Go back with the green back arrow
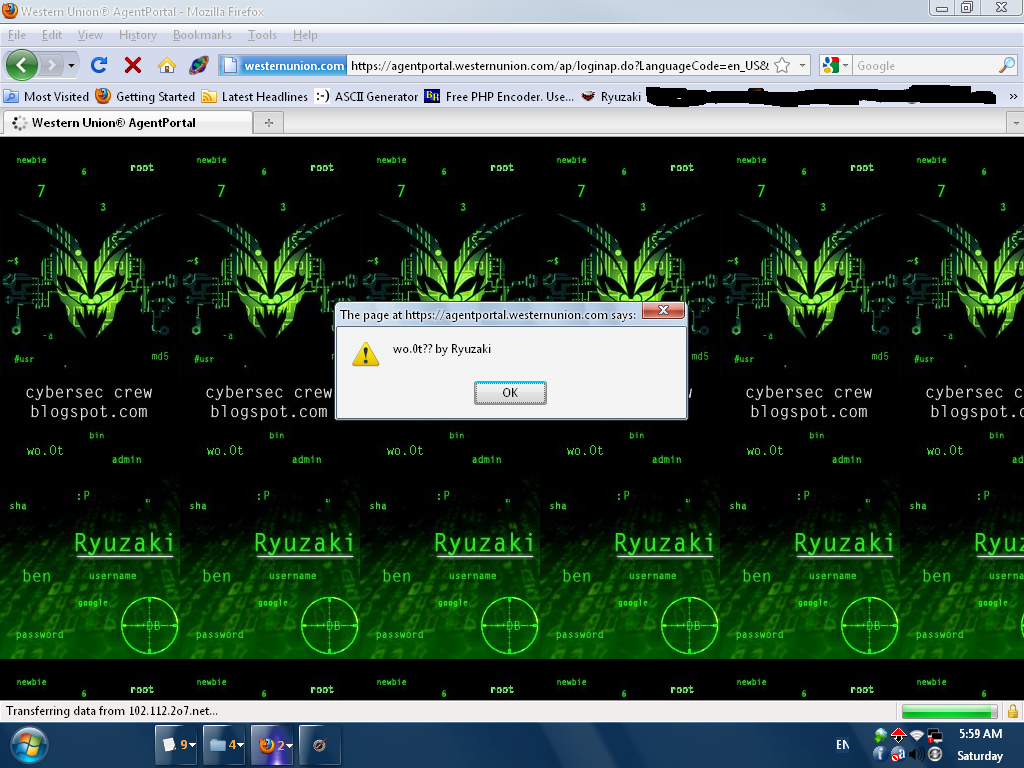The width and height of the screenshot is (1024, 768). coord(22,65)
